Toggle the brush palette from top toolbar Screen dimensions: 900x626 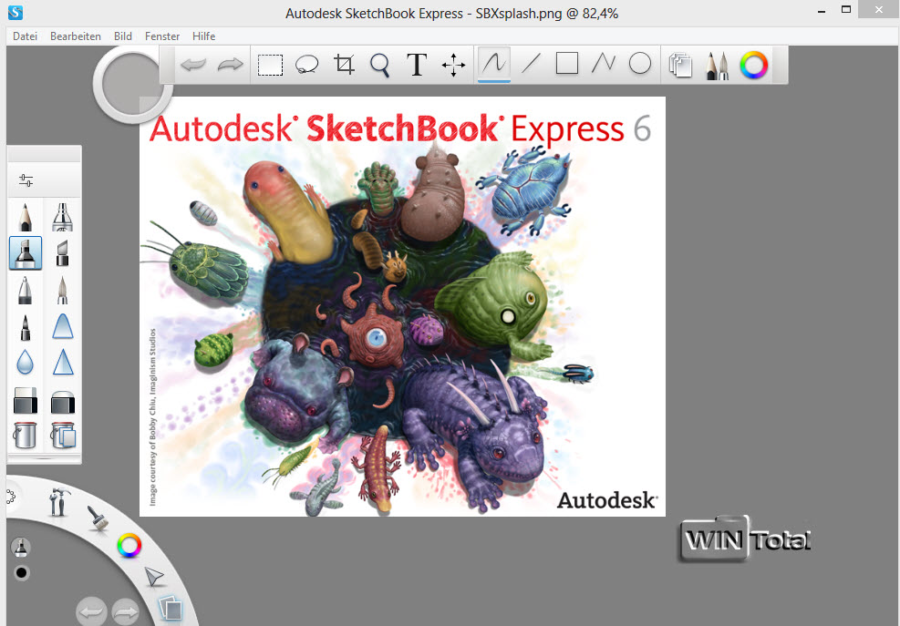click(x=717, y=65)
